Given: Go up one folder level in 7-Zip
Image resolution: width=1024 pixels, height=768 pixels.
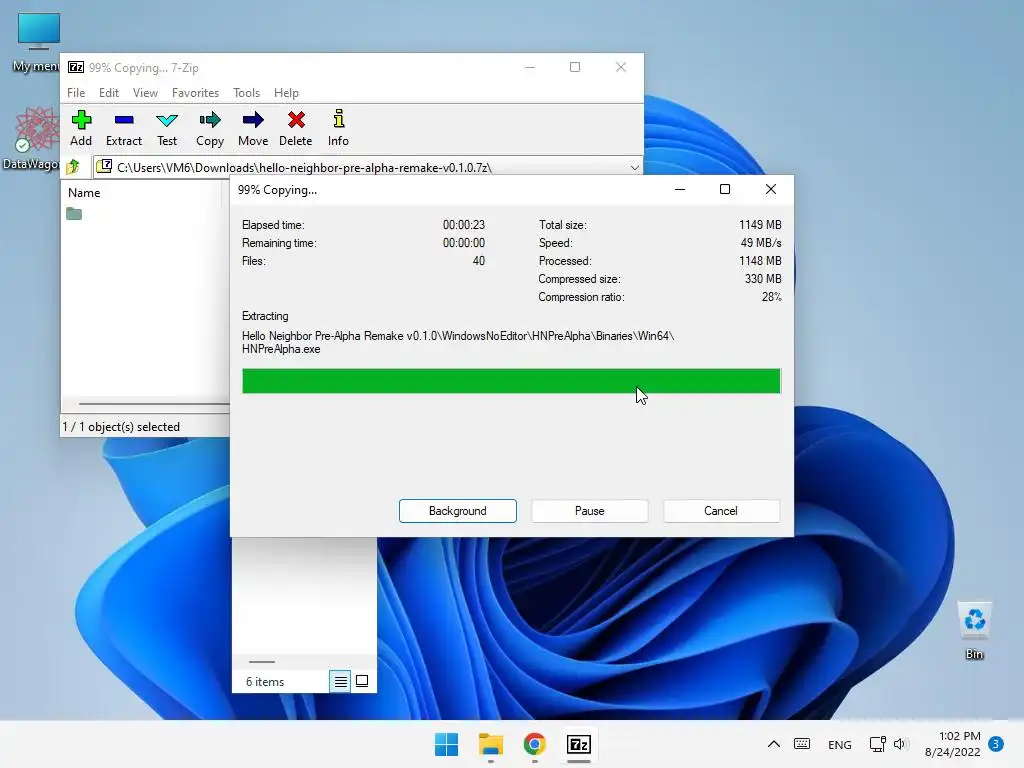Looking at the screenshot, I should click(x=73, y=167).
